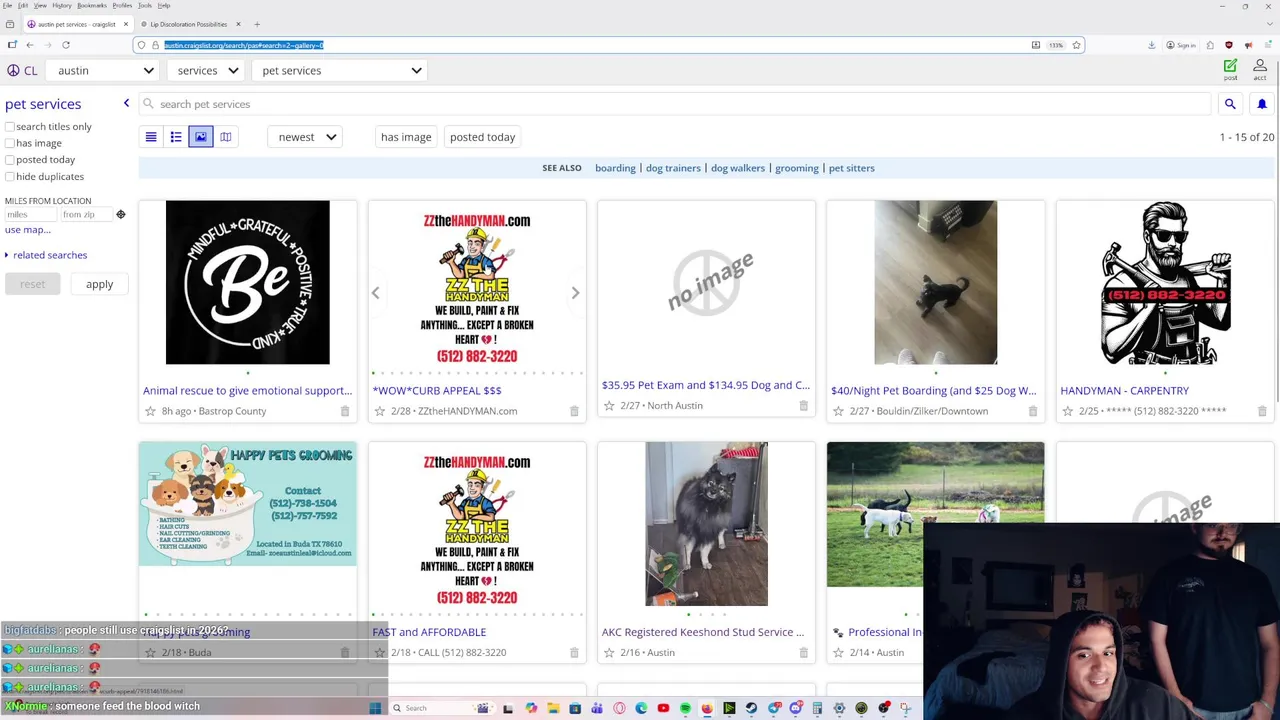Open YouTube taskbar icon
The height and width of the screenshot is (720, 1280).
click(x=663, y=708)
